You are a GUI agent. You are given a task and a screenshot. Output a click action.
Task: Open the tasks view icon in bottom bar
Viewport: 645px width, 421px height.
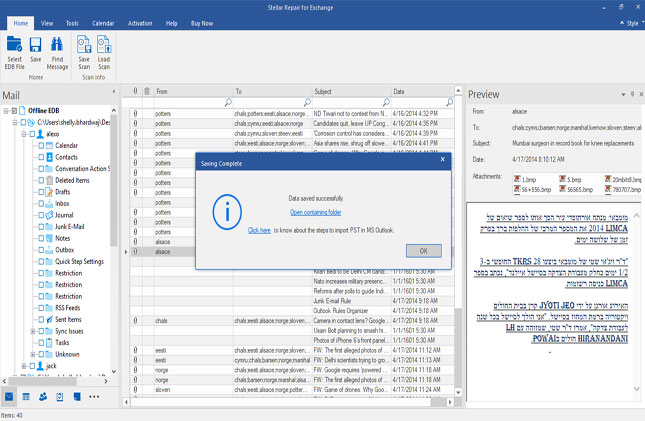tap(60, 397)
